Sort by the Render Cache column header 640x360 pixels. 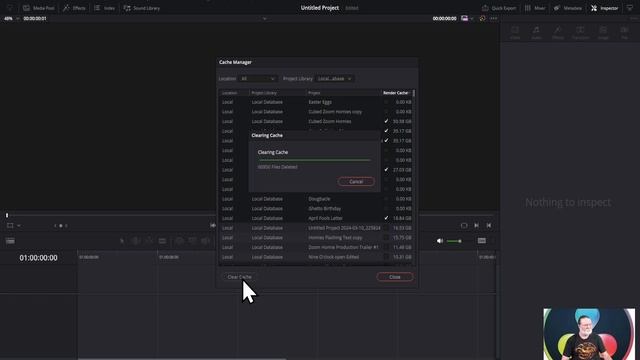[x=396, y=93]
